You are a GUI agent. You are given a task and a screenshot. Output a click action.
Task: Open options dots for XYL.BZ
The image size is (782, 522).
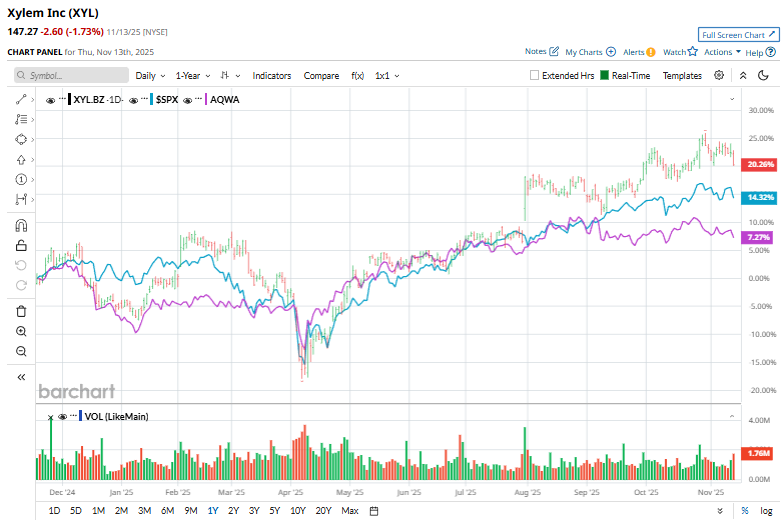[62, 99]
